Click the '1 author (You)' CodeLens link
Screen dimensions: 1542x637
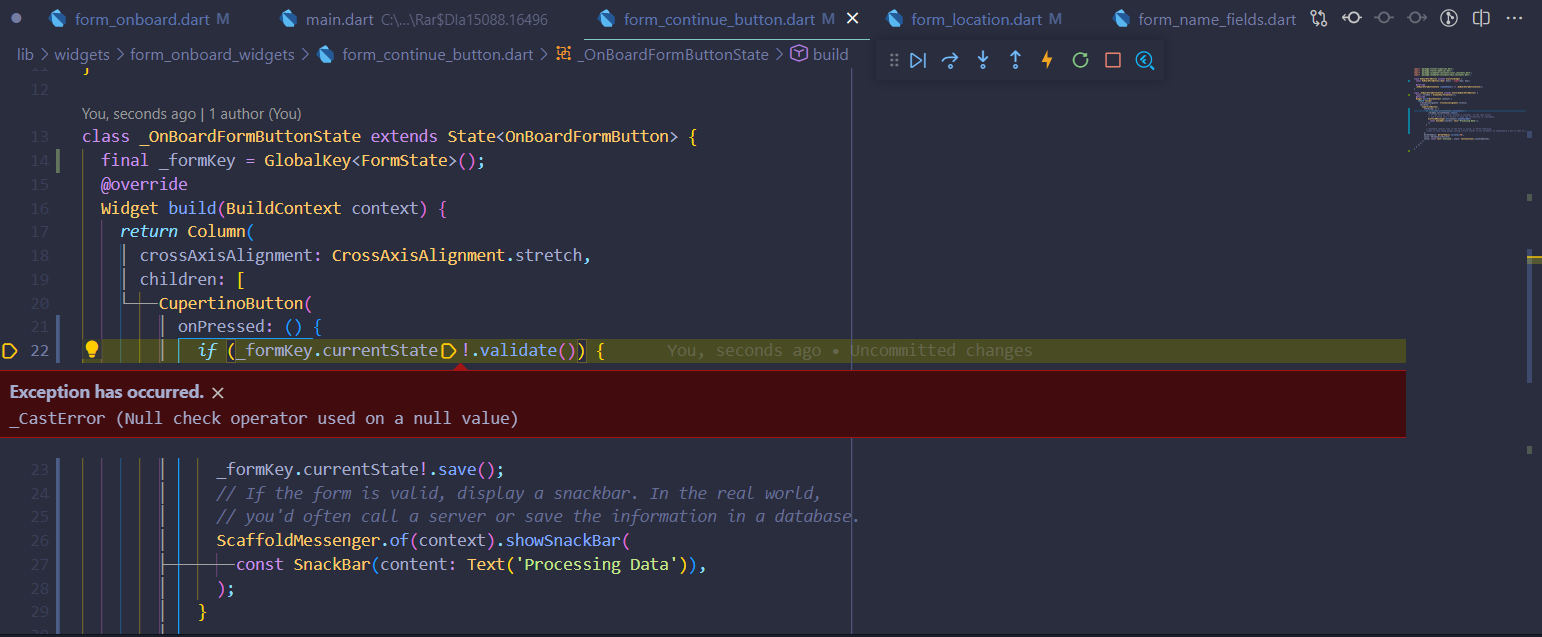tap(255, 114)
